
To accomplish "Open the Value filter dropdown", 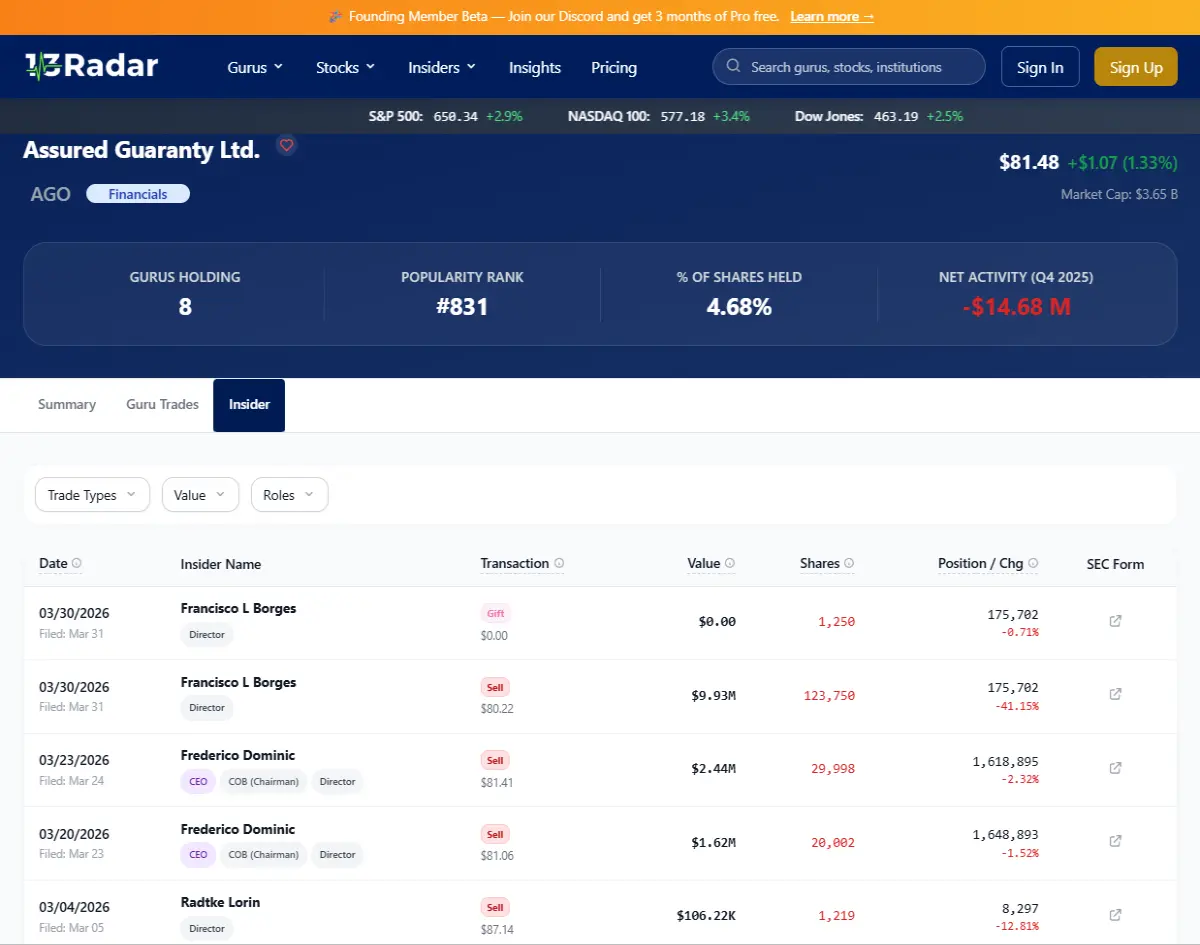I will click(x=200, y=495).
